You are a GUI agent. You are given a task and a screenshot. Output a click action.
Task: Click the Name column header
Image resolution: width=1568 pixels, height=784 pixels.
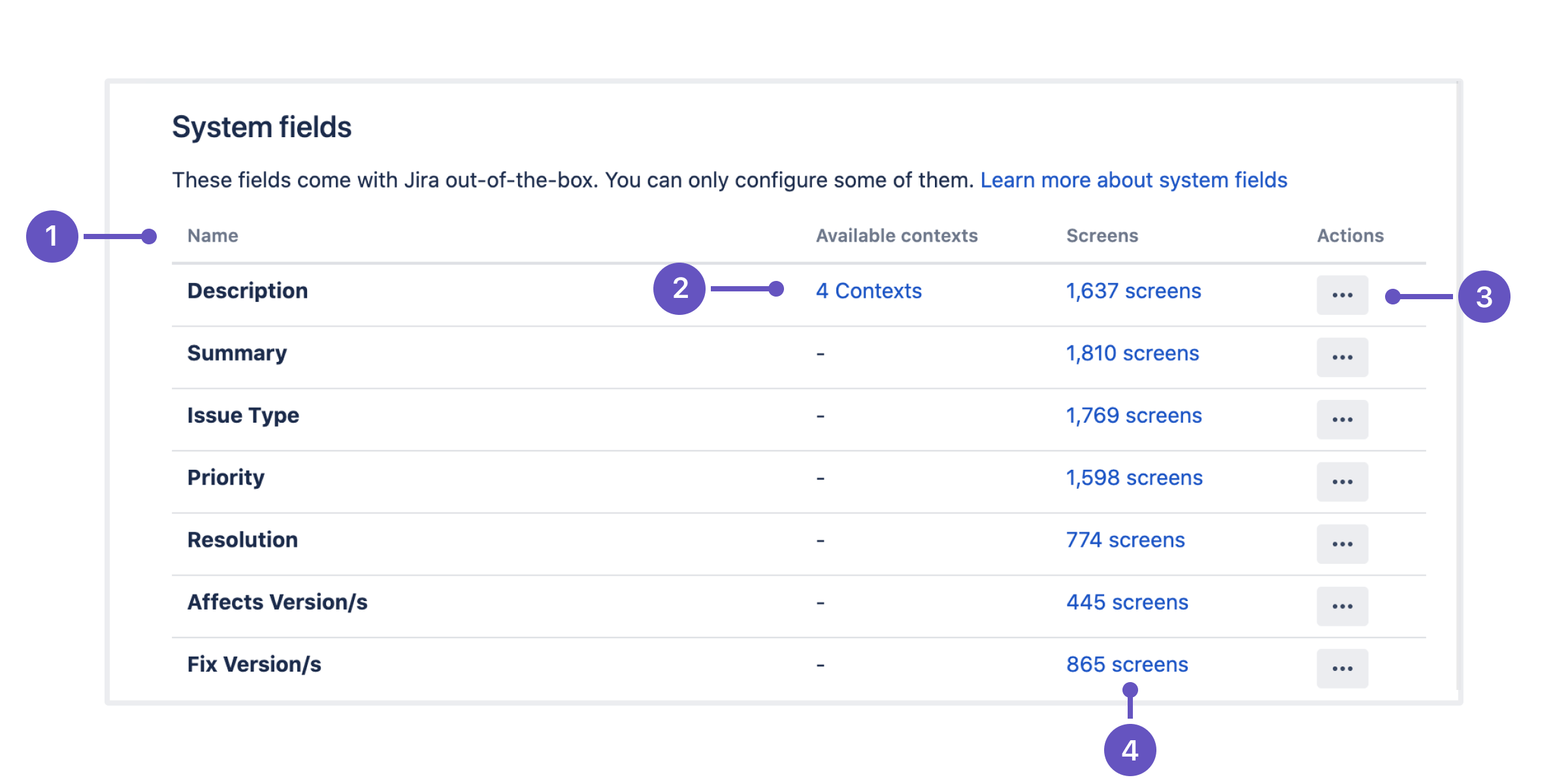(x=212, y=235)
